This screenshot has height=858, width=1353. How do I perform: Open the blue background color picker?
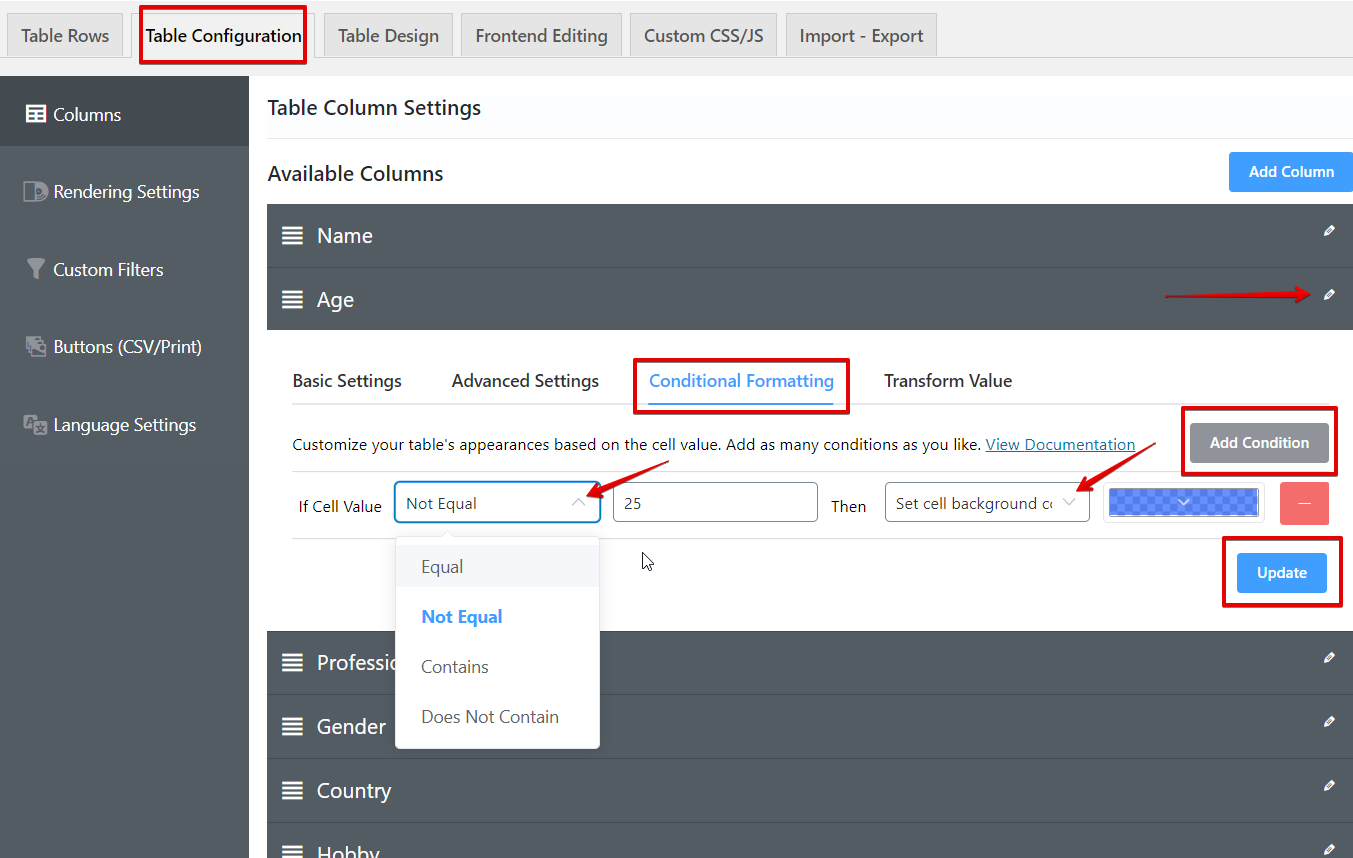[x=1184, y=503]
